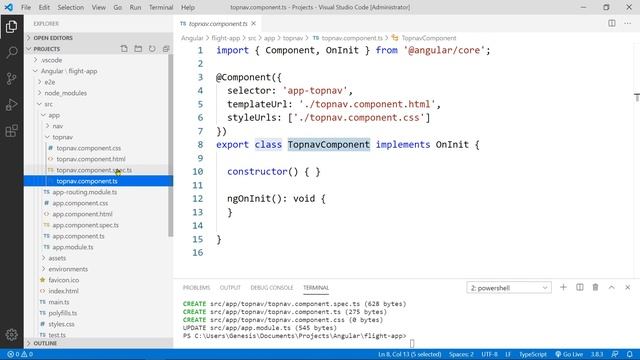Switch to the Debug Console tab
This screenshot has height=360, width=640.
click(272, 288)
